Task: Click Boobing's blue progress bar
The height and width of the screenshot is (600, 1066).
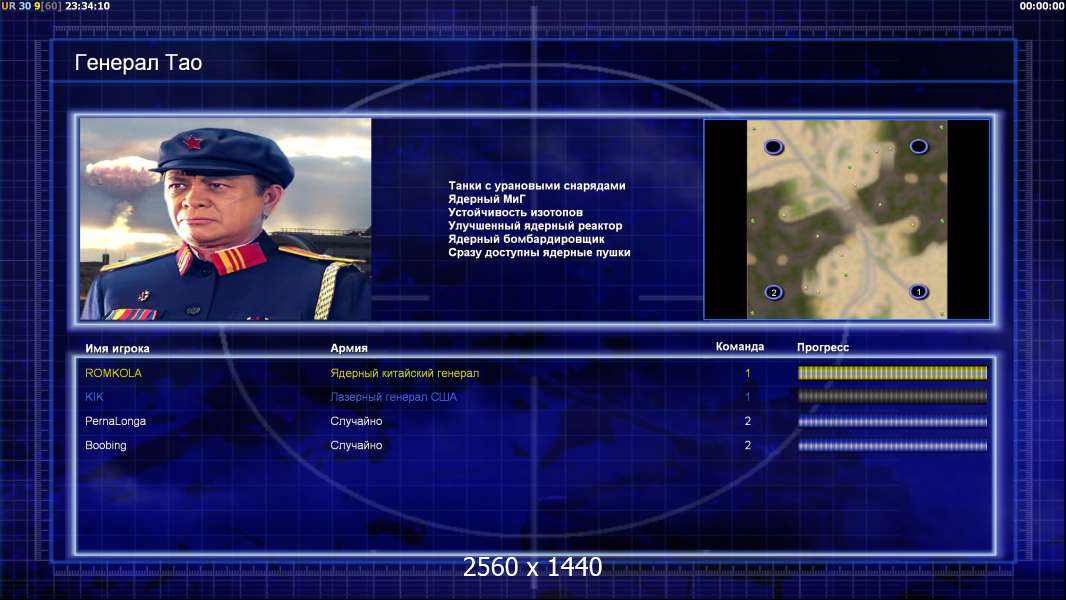Action: pyautogui.click(x=893, y=446)
